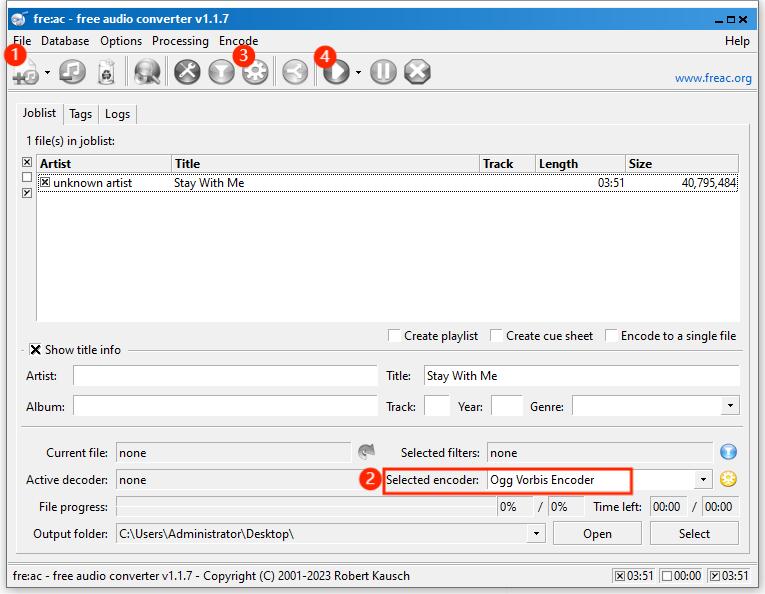This screenshot has height=594, width=765.
Task: Click into the Album input field
Action: tap(225, 406)
